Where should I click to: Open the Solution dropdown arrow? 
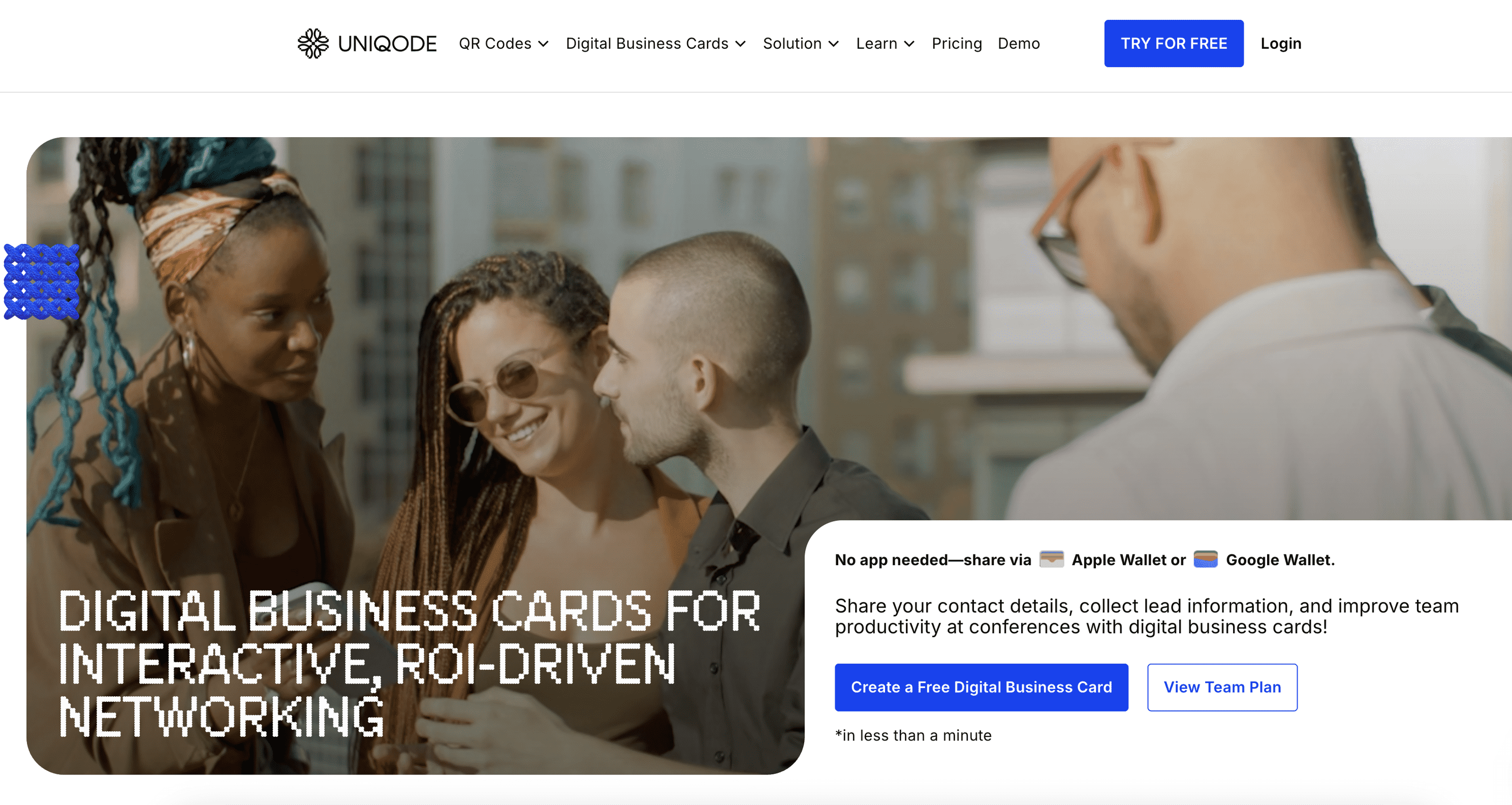pos(833,44)
